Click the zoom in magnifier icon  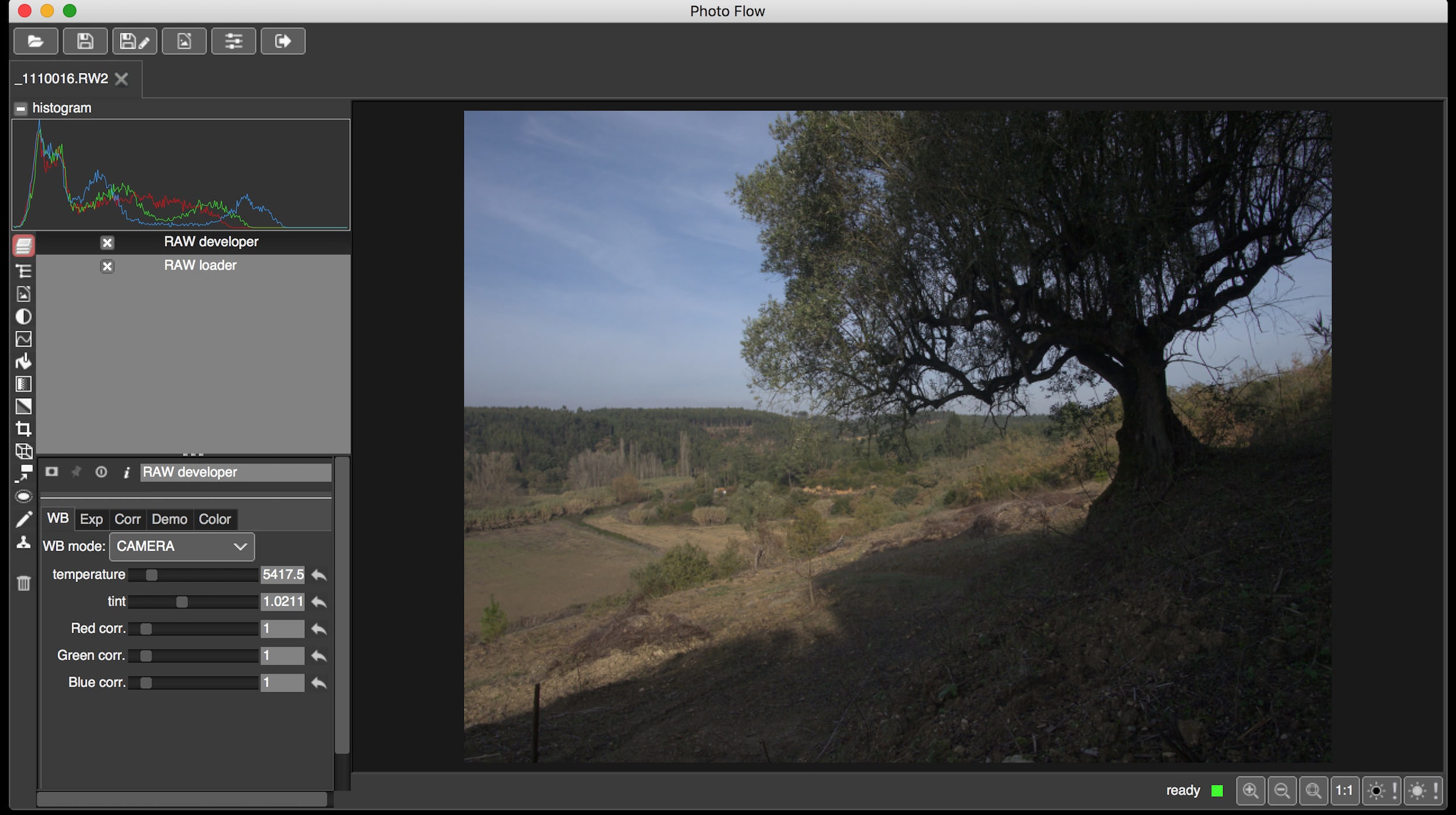coord(1250,791)
